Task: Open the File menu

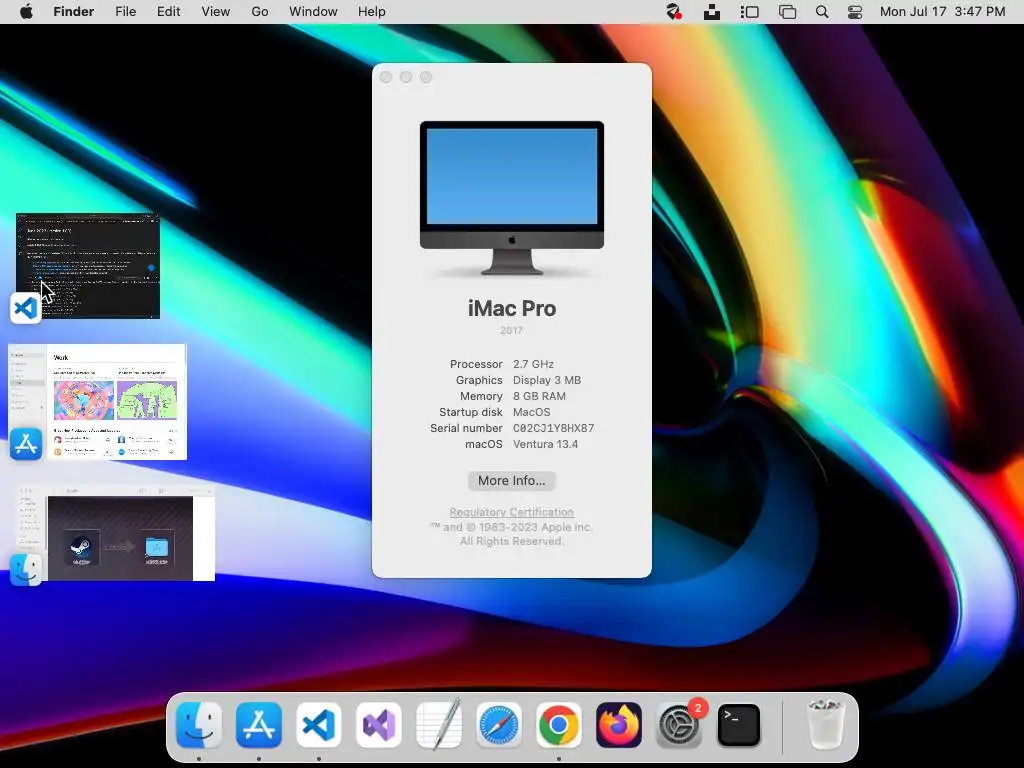Action: click(125, 12)
